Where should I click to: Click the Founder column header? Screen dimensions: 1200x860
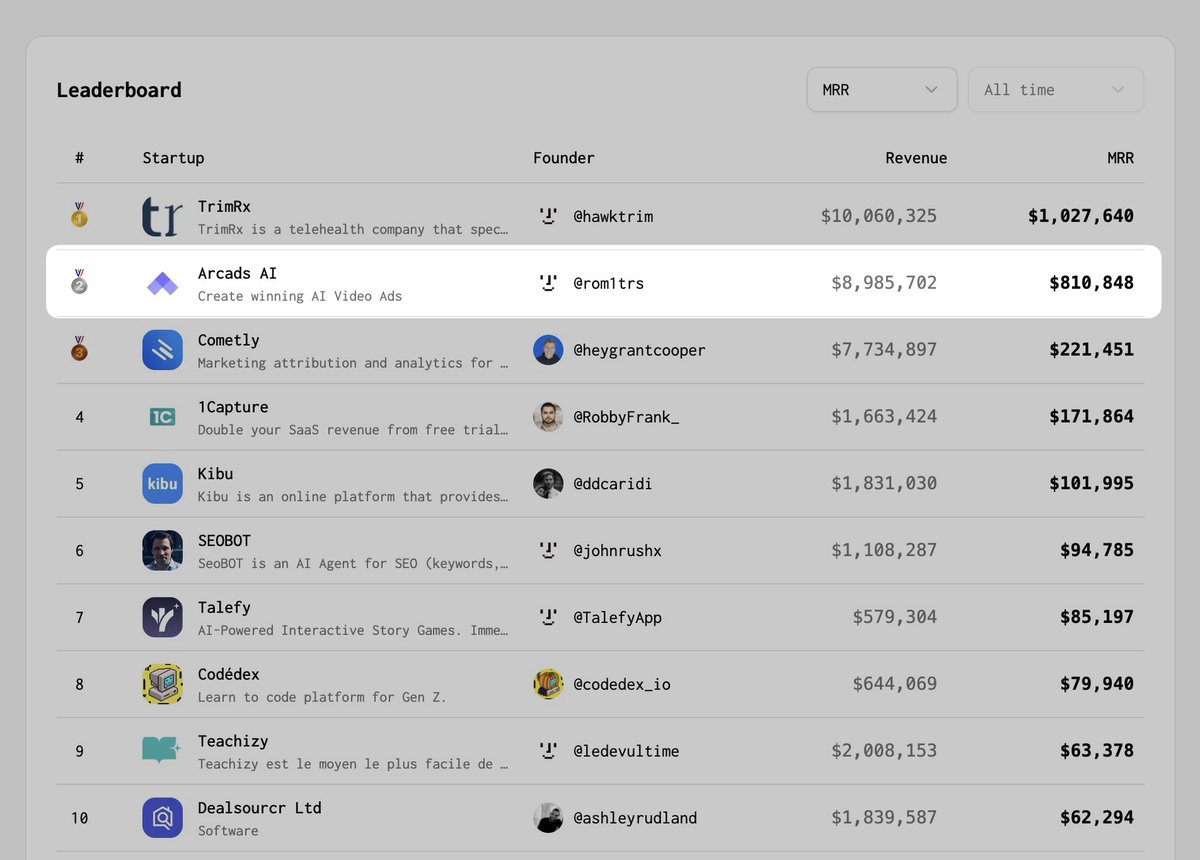coord(564,158)
